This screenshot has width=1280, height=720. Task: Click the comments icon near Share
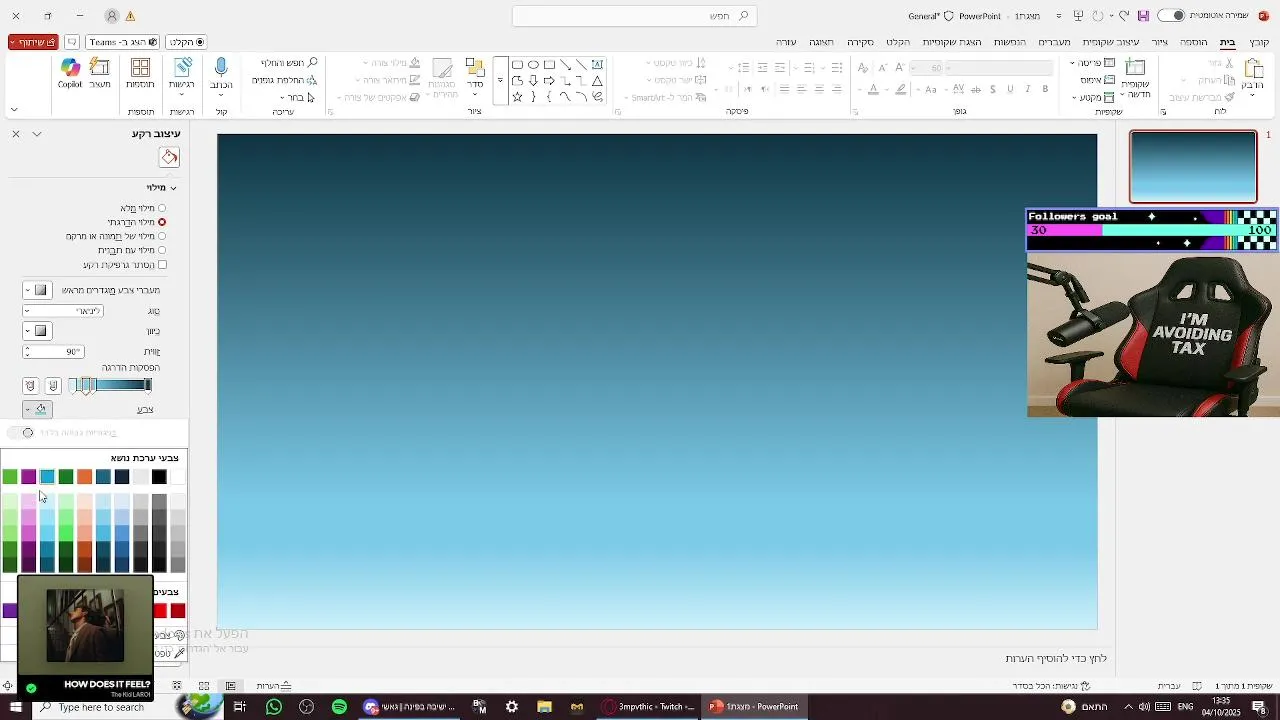click(72, 42)
